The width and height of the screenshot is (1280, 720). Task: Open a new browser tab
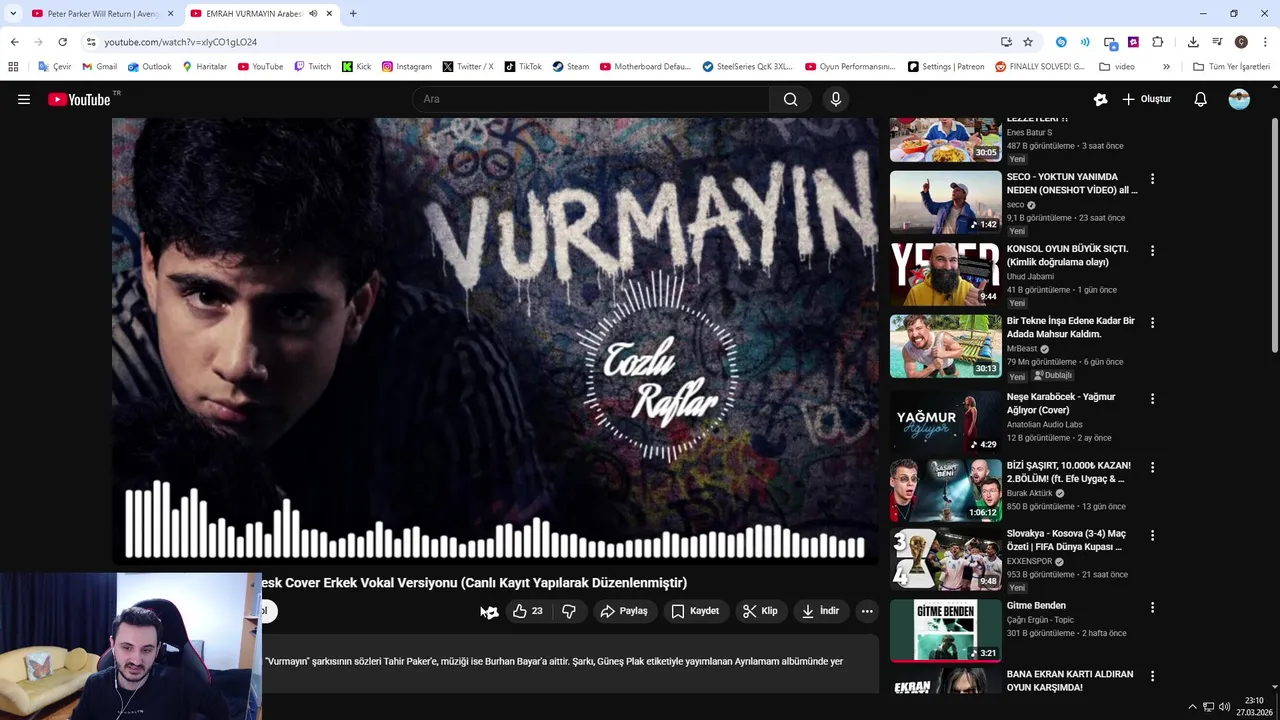[353, 14]
